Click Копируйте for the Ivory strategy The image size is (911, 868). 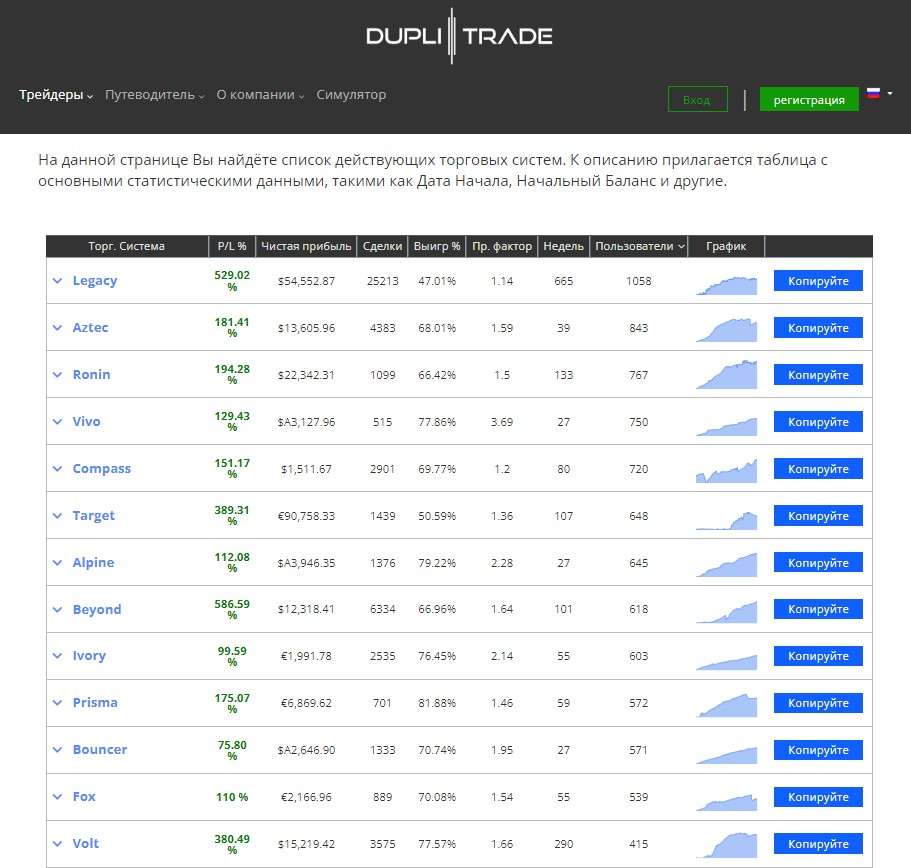point(818,656)
